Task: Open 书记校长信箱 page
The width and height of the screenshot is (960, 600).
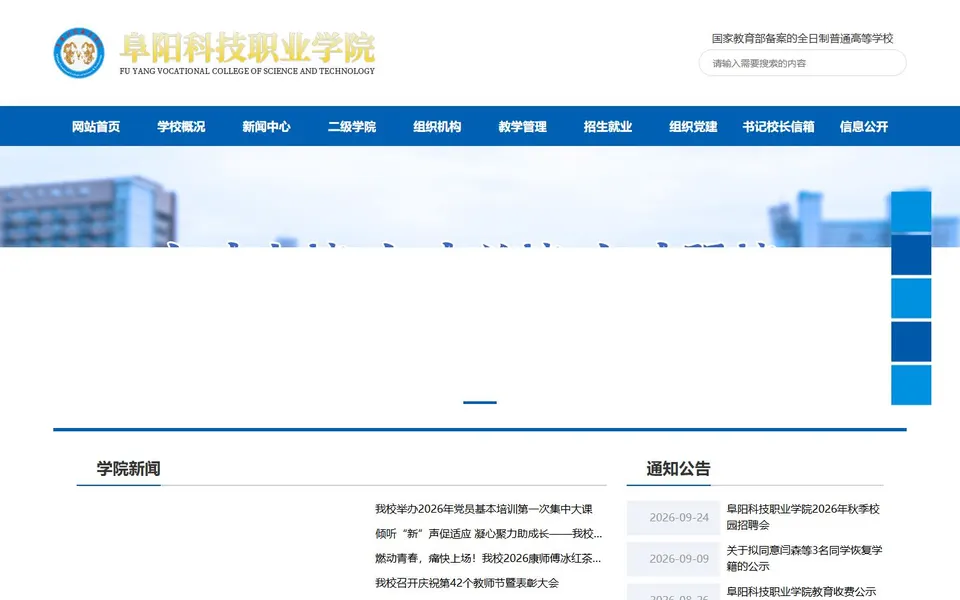Action: (x=779, y=126)
